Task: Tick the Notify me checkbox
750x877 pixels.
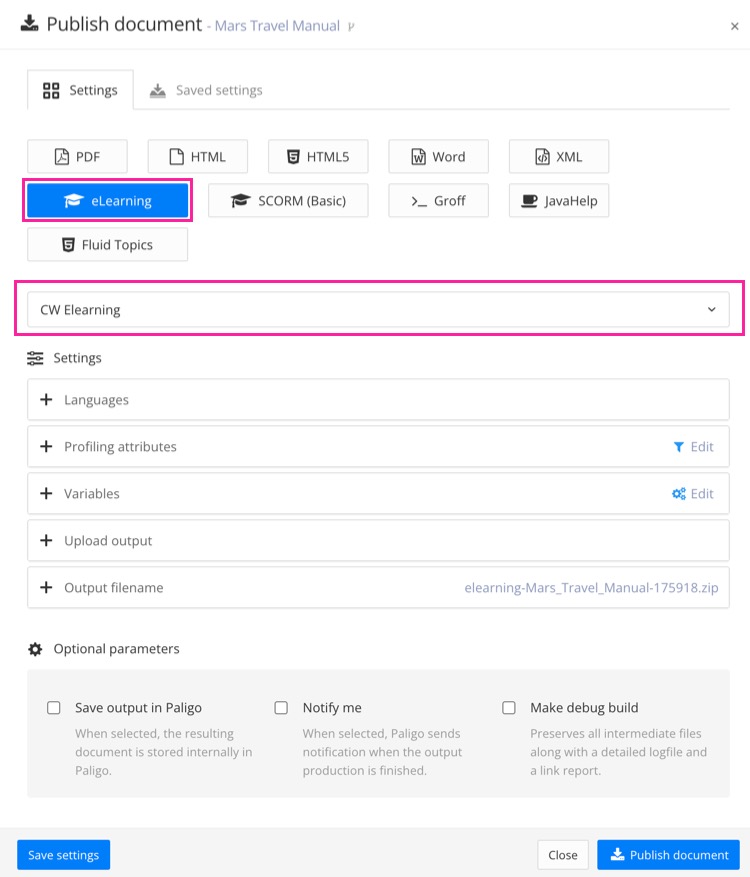Action: [281, 708]
